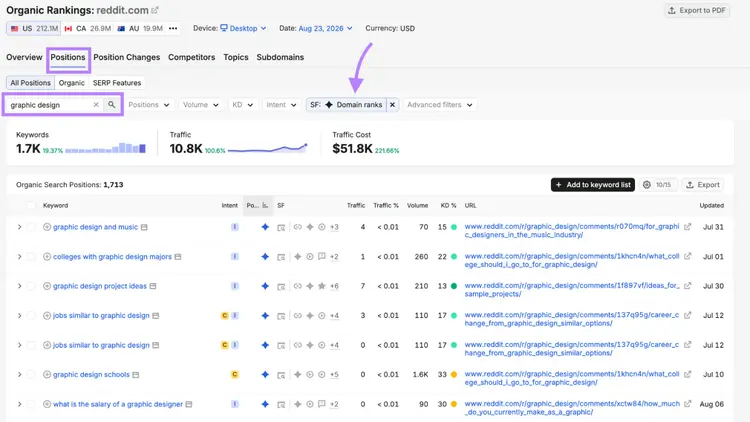Switch to the Topics tab
The width and height of the screenshot is (750, 422).
tap(236, 57)
